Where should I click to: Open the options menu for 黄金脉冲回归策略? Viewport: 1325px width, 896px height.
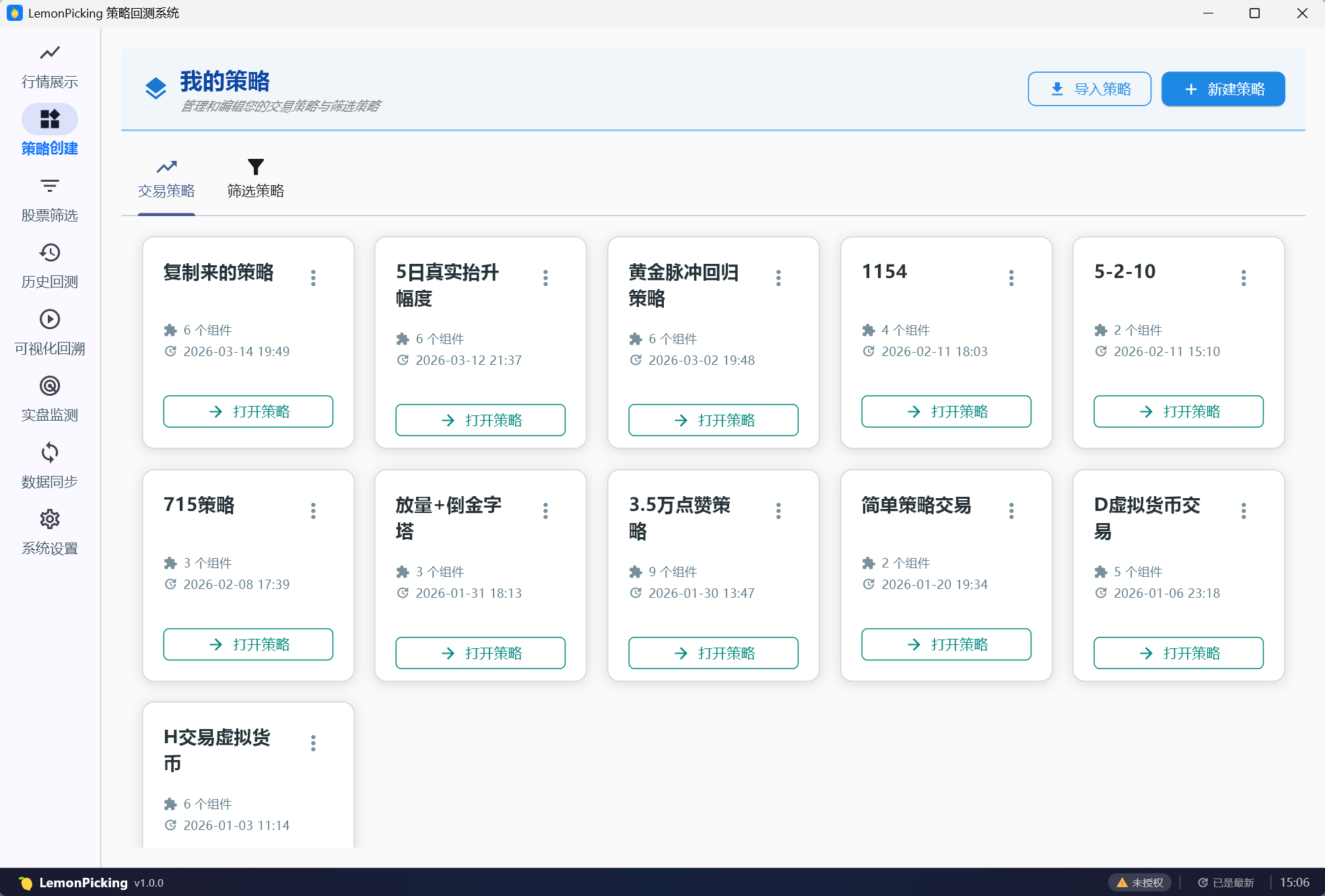[778, 277]
